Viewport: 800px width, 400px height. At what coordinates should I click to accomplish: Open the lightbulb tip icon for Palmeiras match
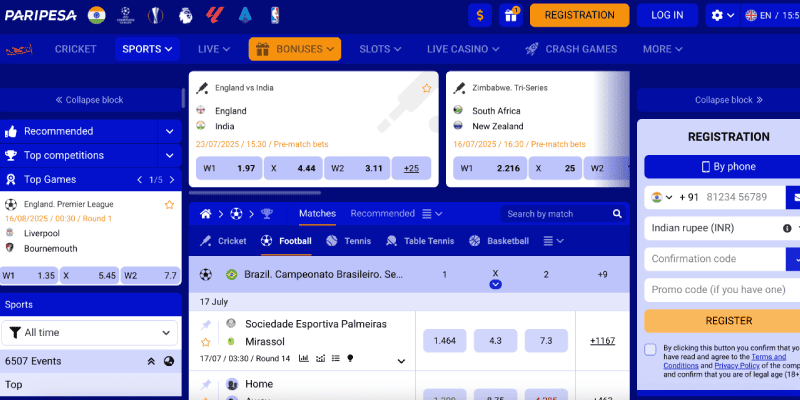pyautogui.click(x=350, y=358)
